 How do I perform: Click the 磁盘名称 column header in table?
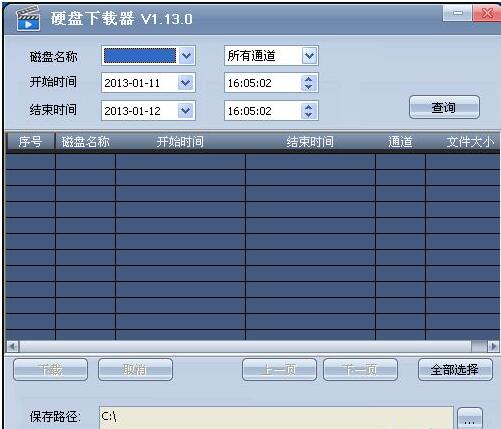[85, 142]
